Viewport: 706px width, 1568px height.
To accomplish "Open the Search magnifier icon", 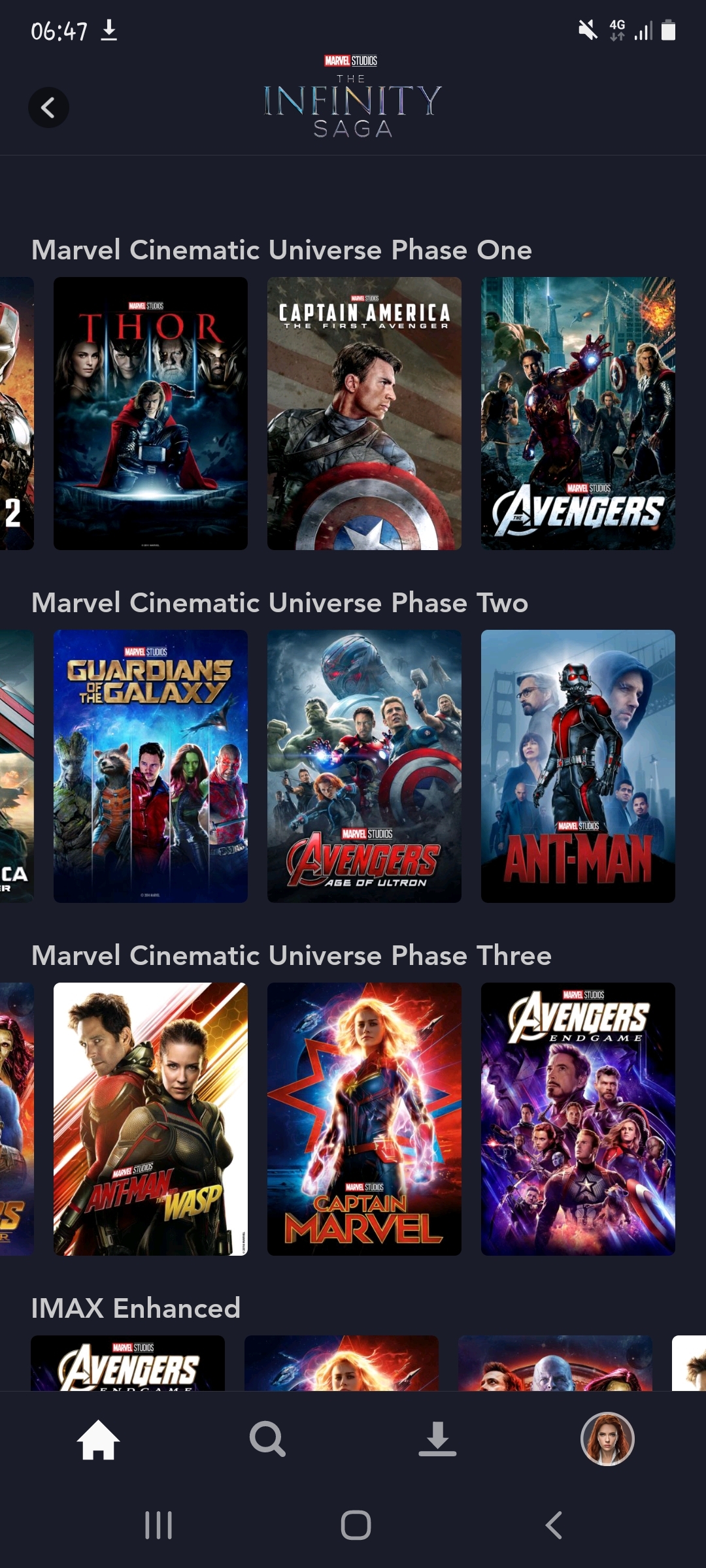I will 267,1439.
